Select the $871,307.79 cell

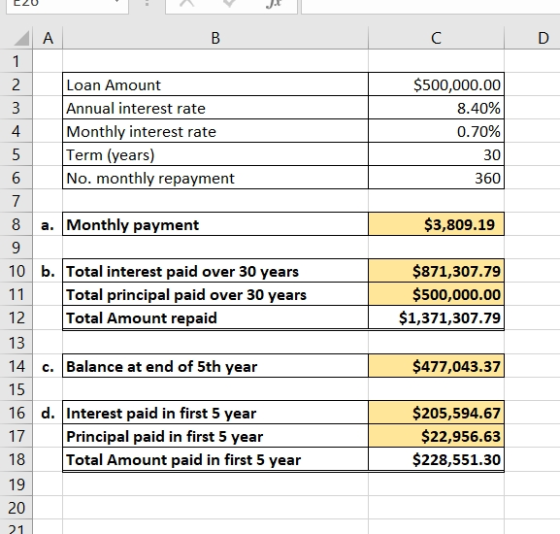[x=436, y=271]
